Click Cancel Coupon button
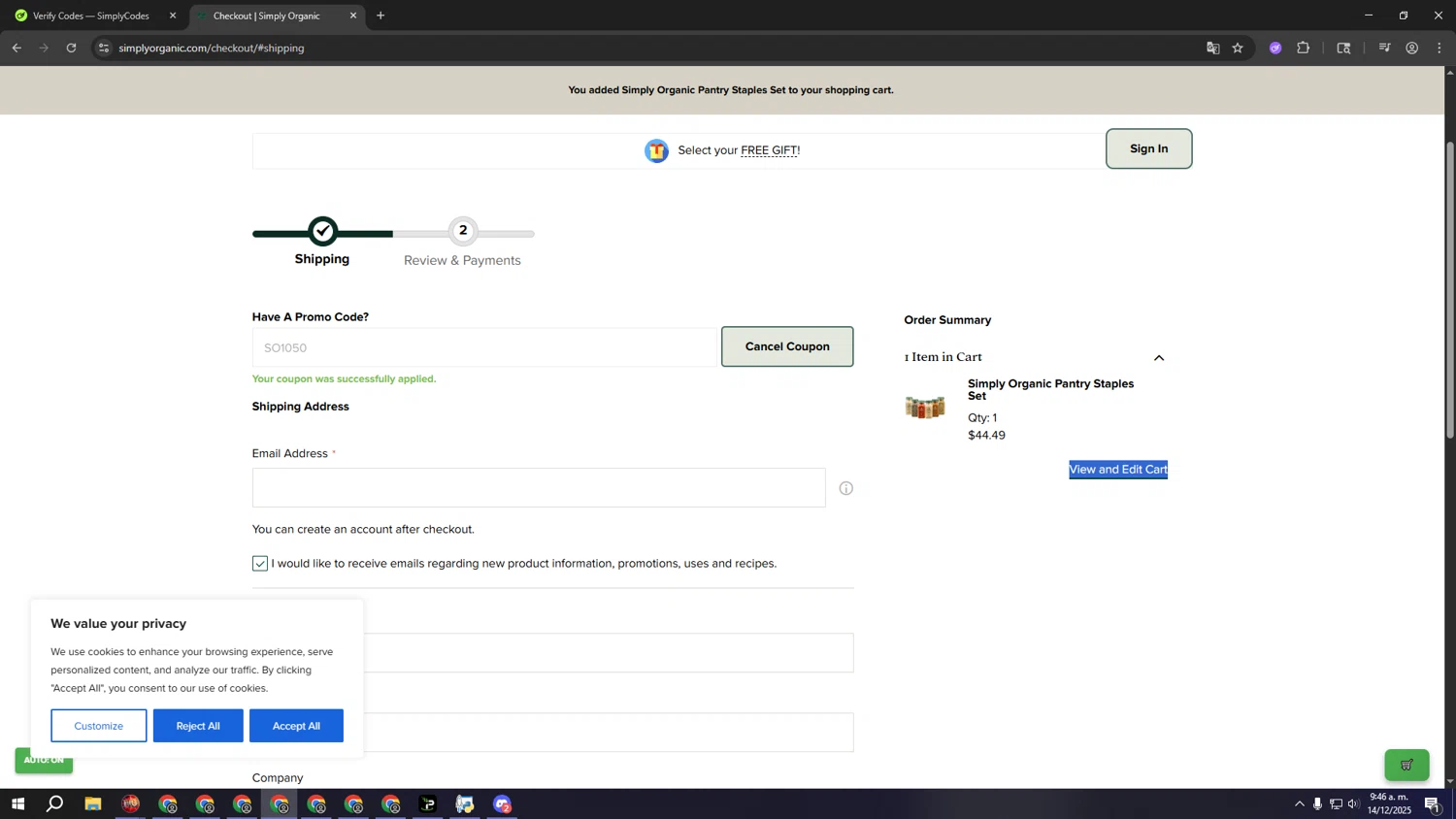Viewport: 1456px width, 819px height. pos(787,346)
